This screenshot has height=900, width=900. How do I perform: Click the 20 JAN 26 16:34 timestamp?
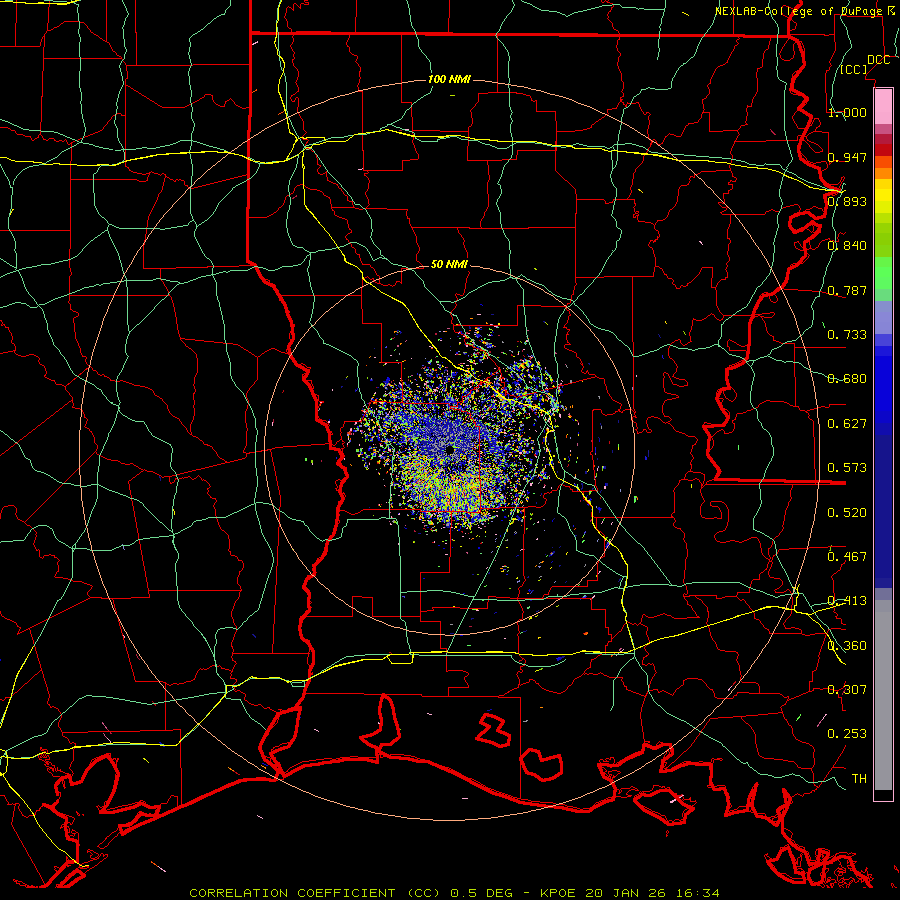[x=652, y=893]
